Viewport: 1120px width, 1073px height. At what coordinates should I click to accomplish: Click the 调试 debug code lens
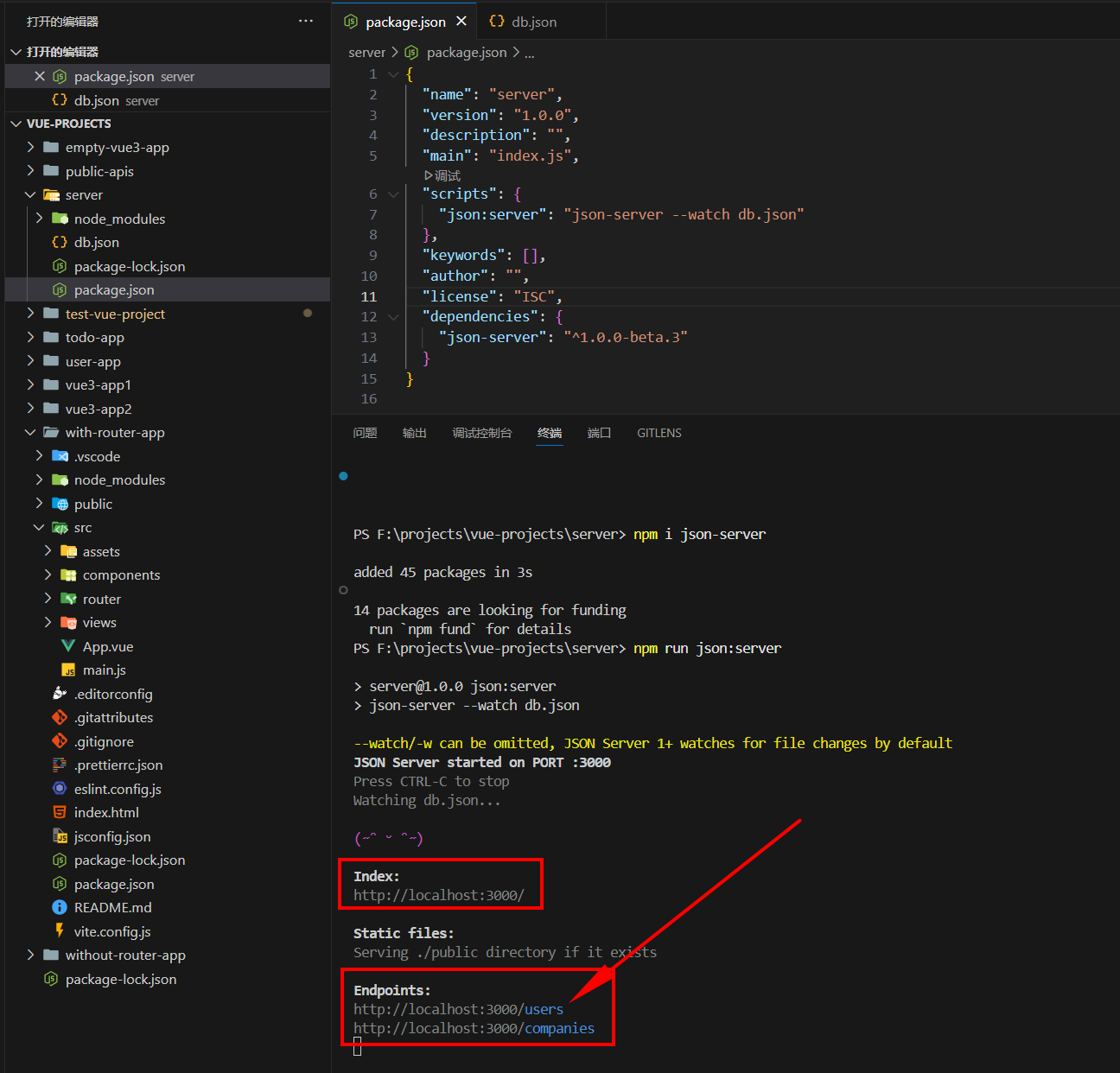tap(442, 175)
